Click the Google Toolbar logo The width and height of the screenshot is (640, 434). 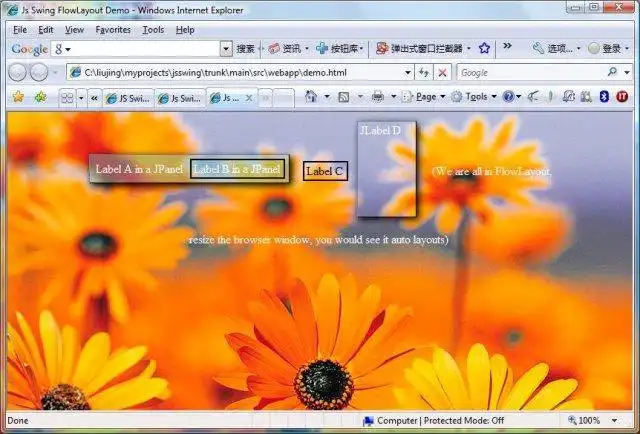pos(29,49)
